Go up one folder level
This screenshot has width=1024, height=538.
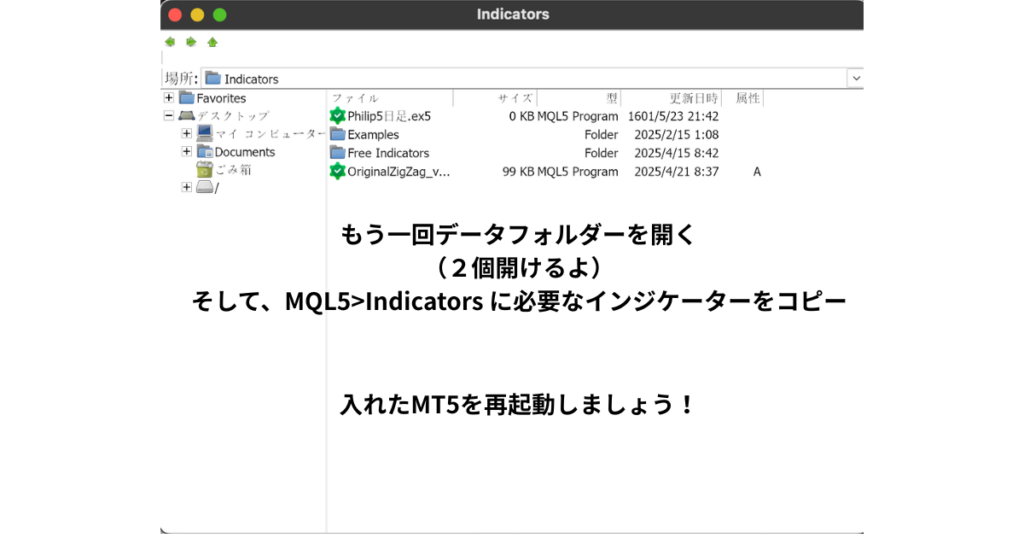coord(212,42)
